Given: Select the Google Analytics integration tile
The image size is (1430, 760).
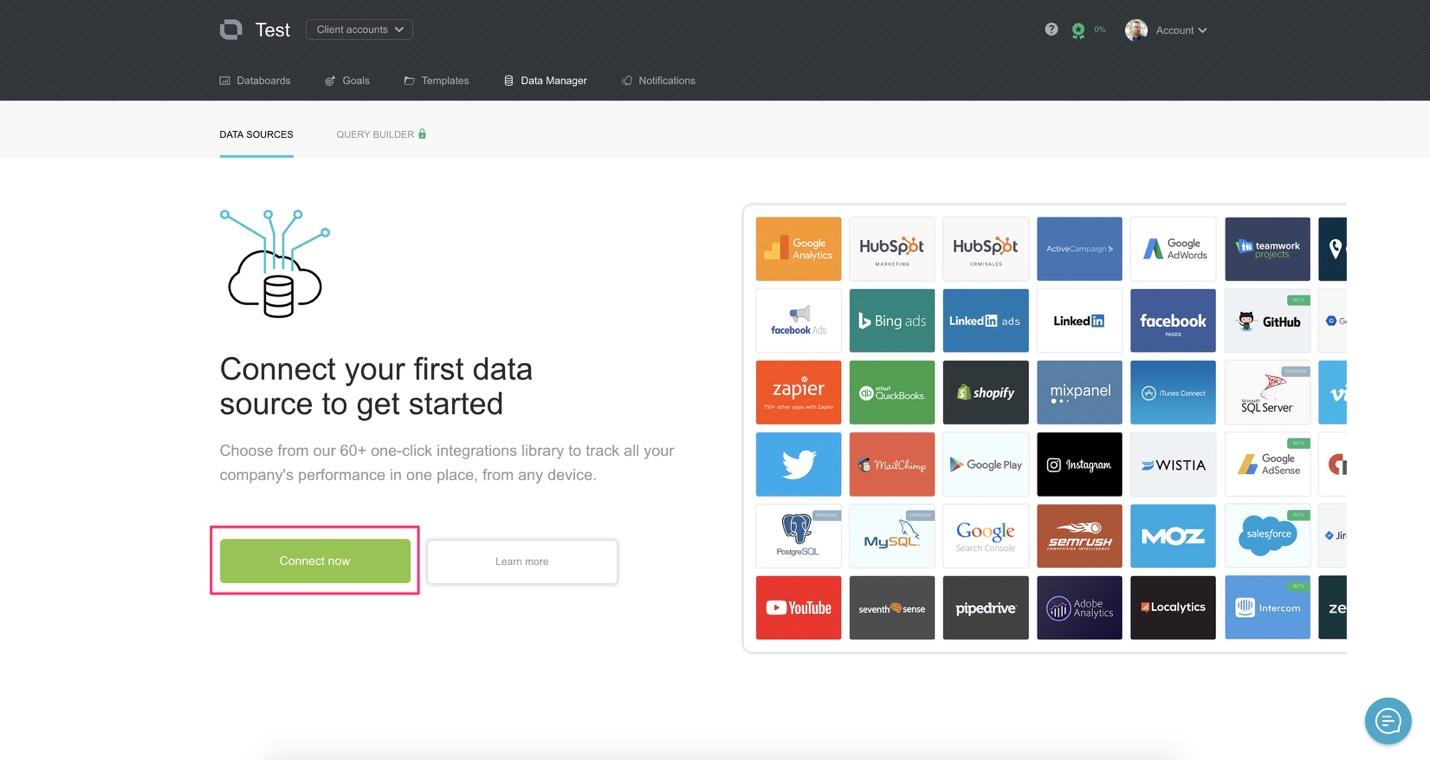Looking at the screenshot, I should click(x=798, y=249).
